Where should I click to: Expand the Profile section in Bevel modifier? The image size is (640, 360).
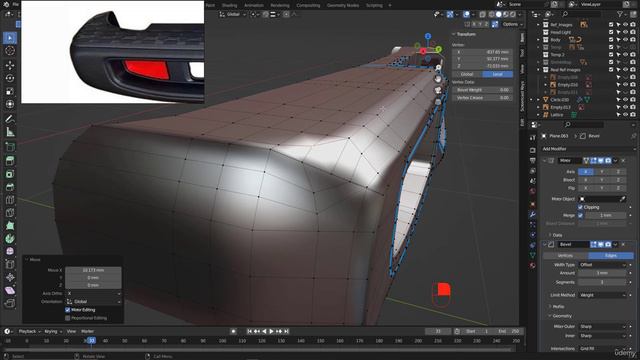(557, 307)
